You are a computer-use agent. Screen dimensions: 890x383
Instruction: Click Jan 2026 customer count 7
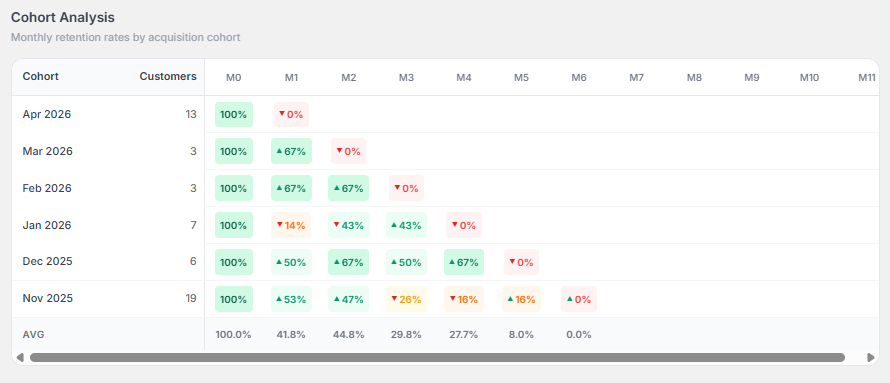[x=194, y=225]
